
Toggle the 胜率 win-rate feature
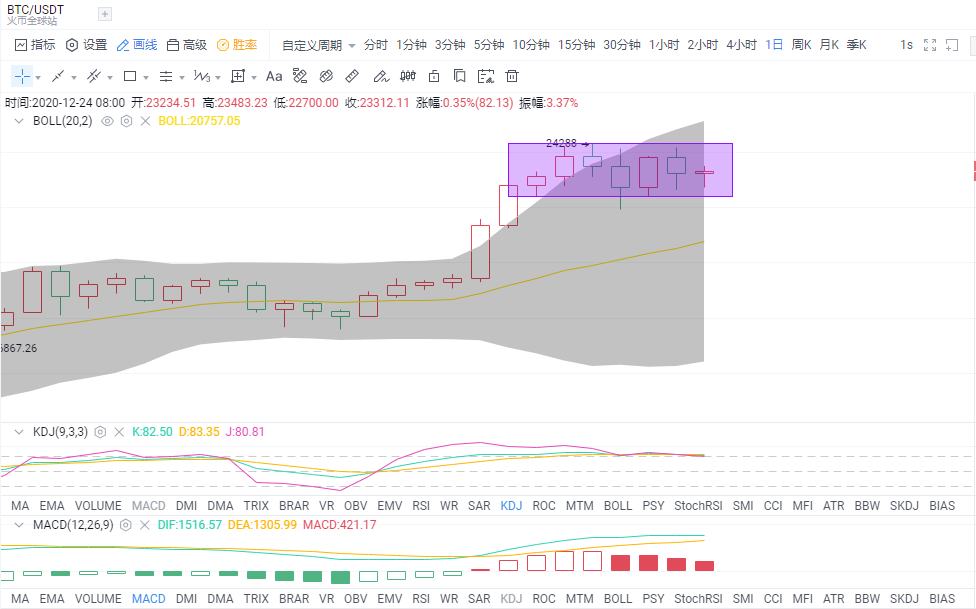[237, 45]
